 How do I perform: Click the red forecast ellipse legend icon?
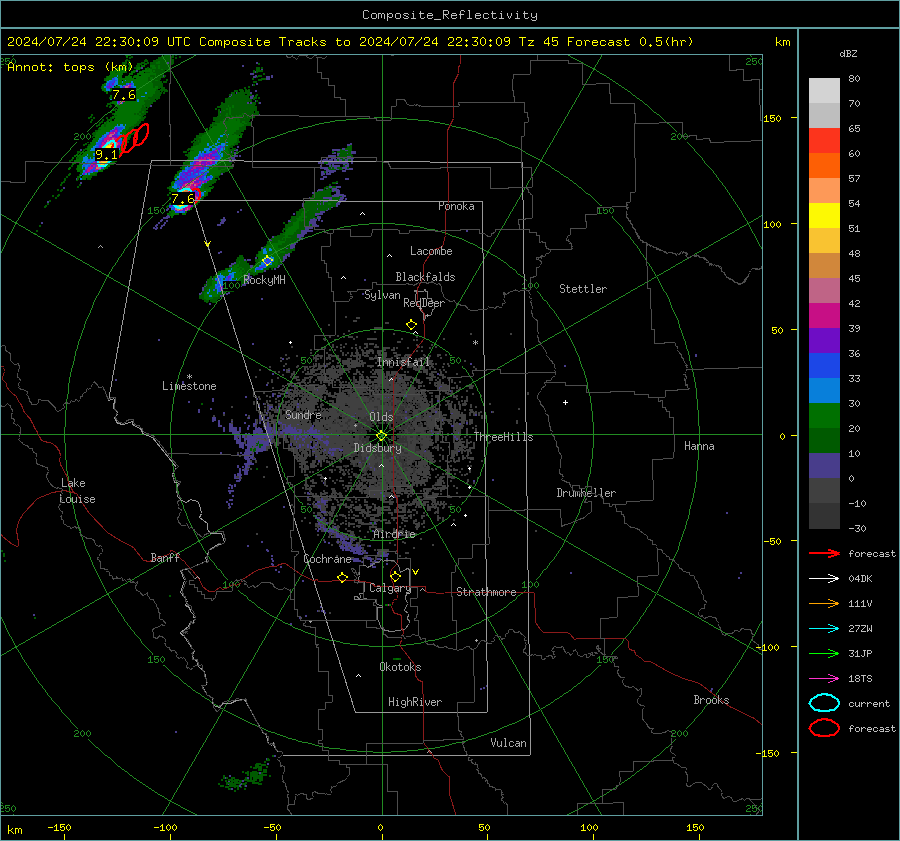point(824,728)
